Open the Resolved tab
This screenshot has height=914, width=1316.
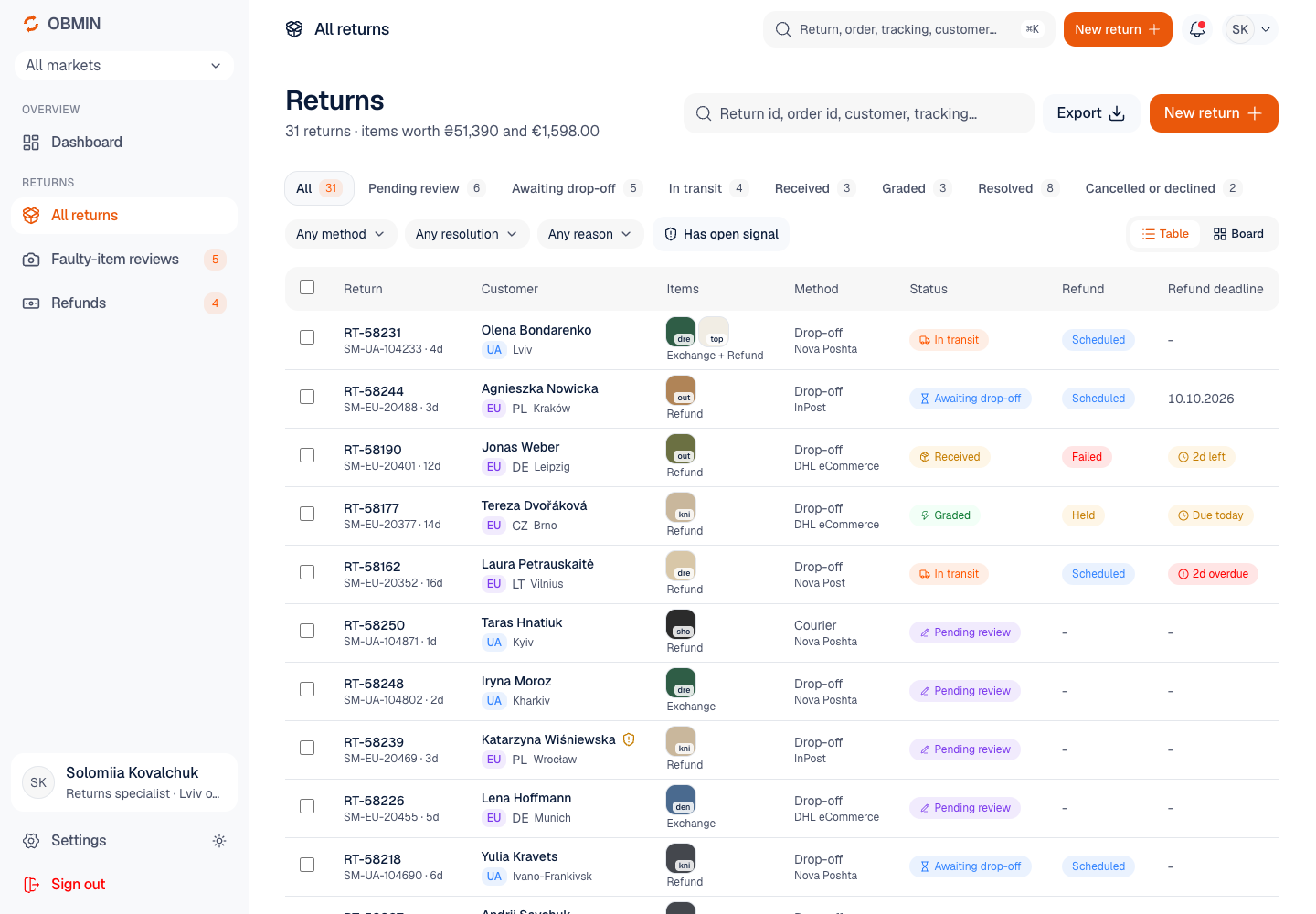click(1019, 188)
